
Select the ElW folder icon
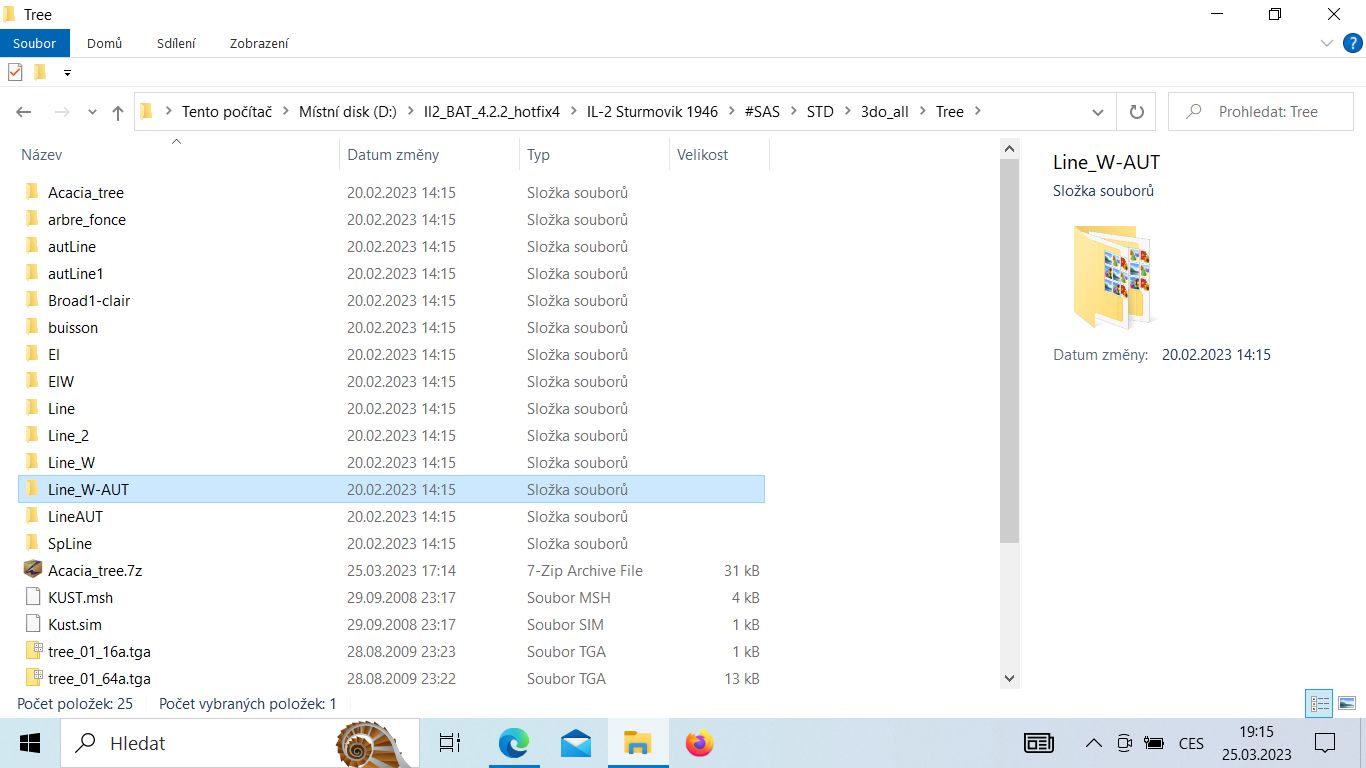pyautogui.click(x=32, y=381)
